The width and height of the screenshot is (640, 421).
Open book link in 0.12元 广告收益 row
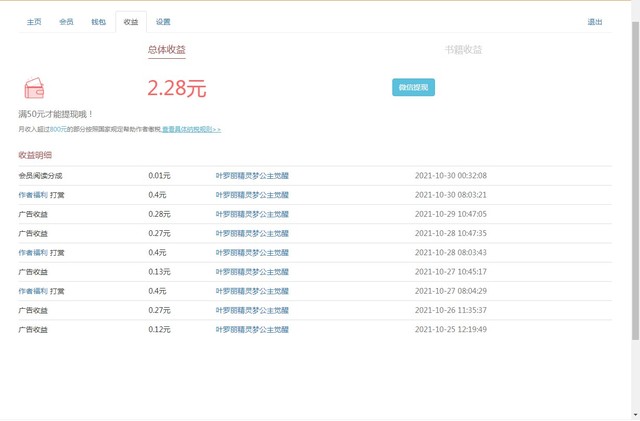[x=252, y=329]
